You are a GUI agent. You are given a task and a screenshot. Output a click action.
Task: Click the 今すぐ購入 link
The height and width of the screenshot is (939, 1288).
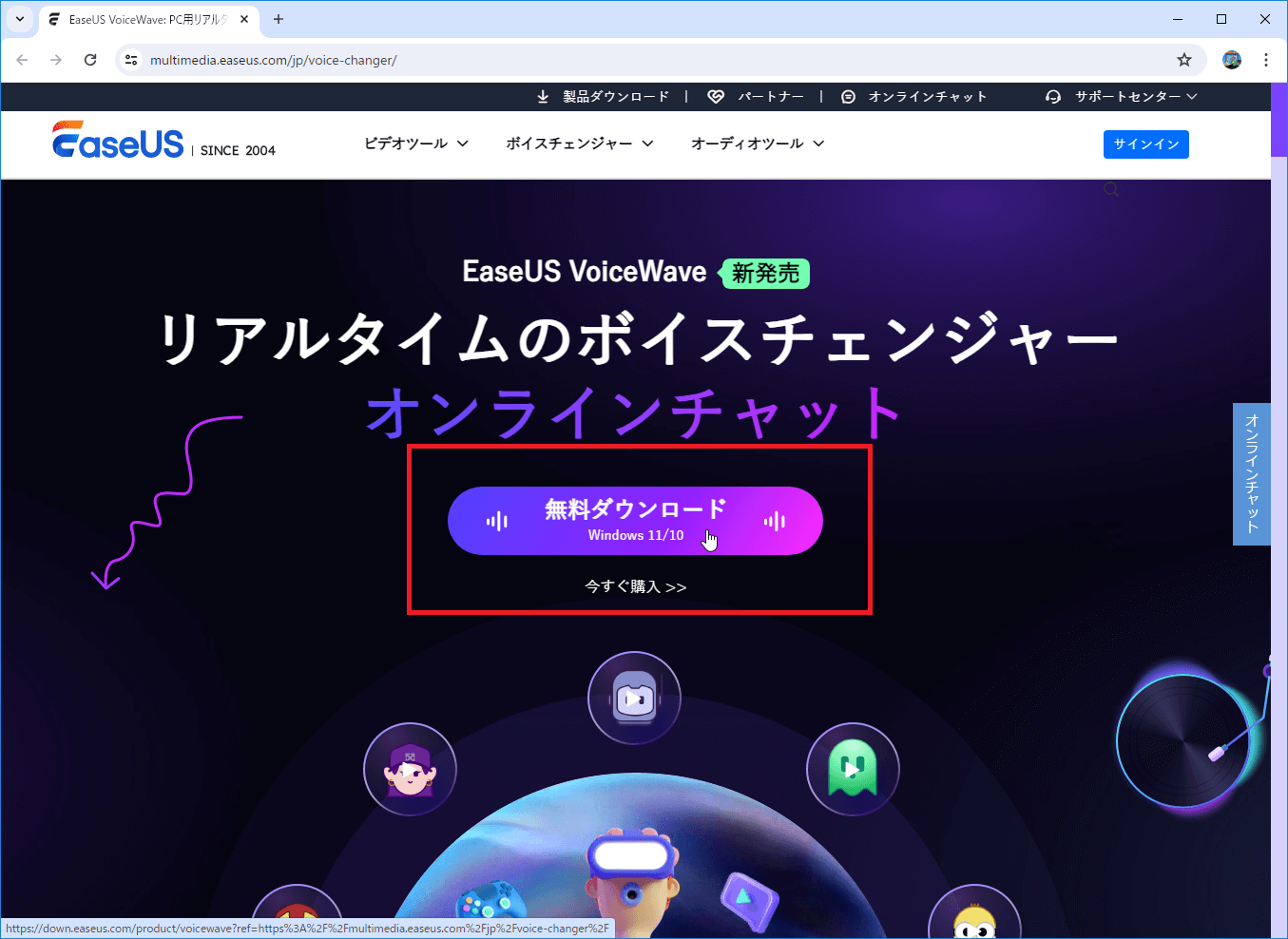point(635,586)
